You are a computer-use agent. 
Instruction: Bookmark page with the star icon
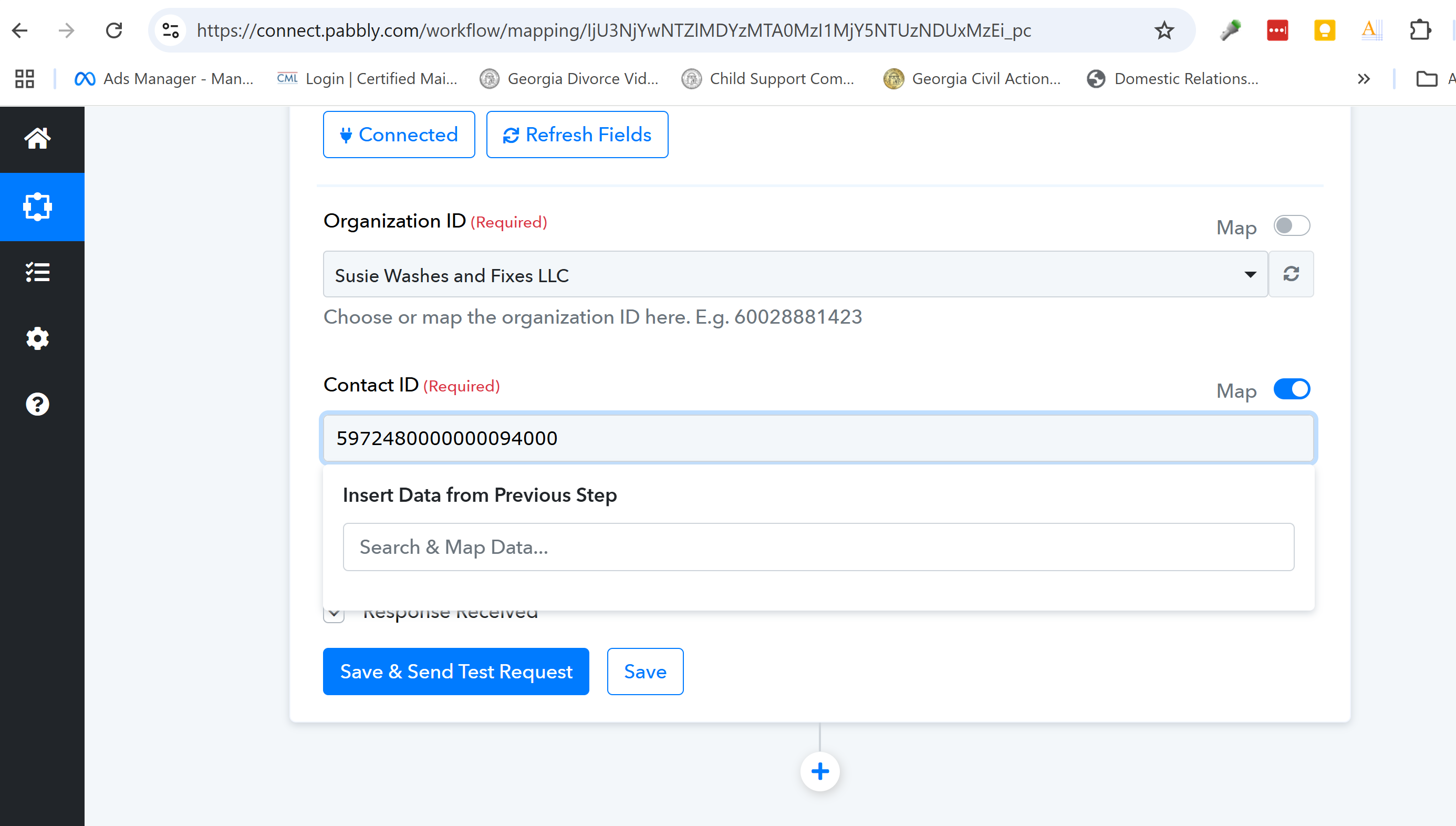1163,30
